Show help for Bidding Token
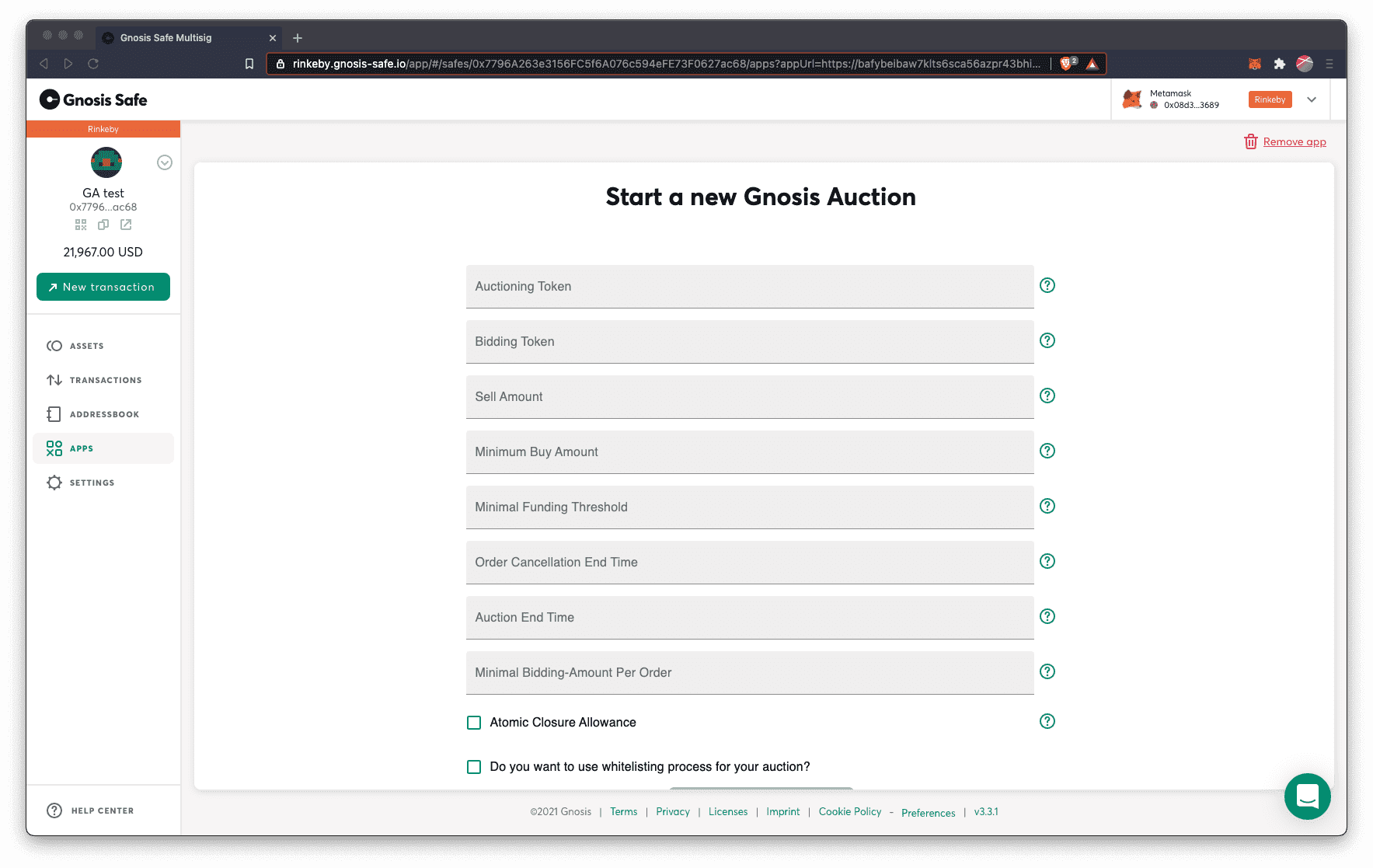 (x=1047, y=340)
